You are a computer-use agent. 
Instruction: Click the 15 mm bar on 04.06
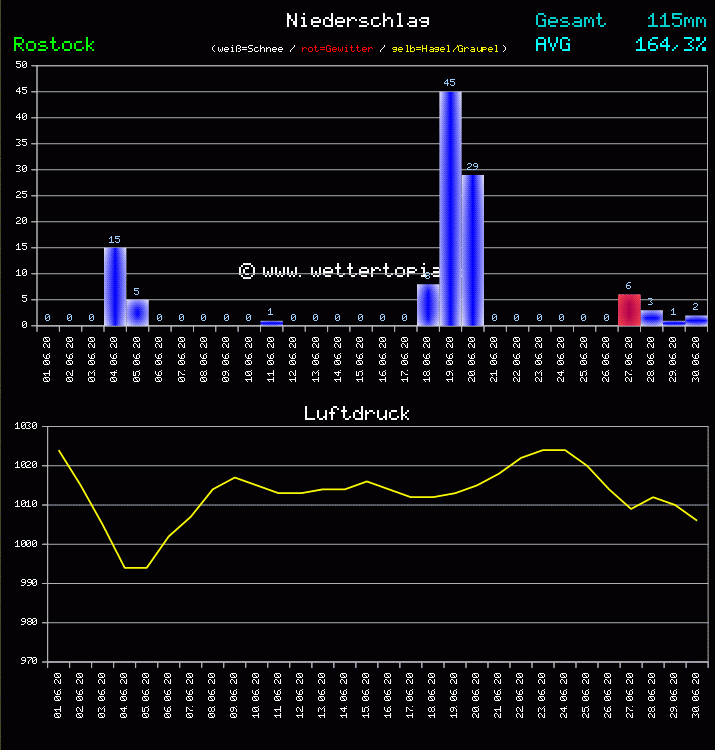114,286
